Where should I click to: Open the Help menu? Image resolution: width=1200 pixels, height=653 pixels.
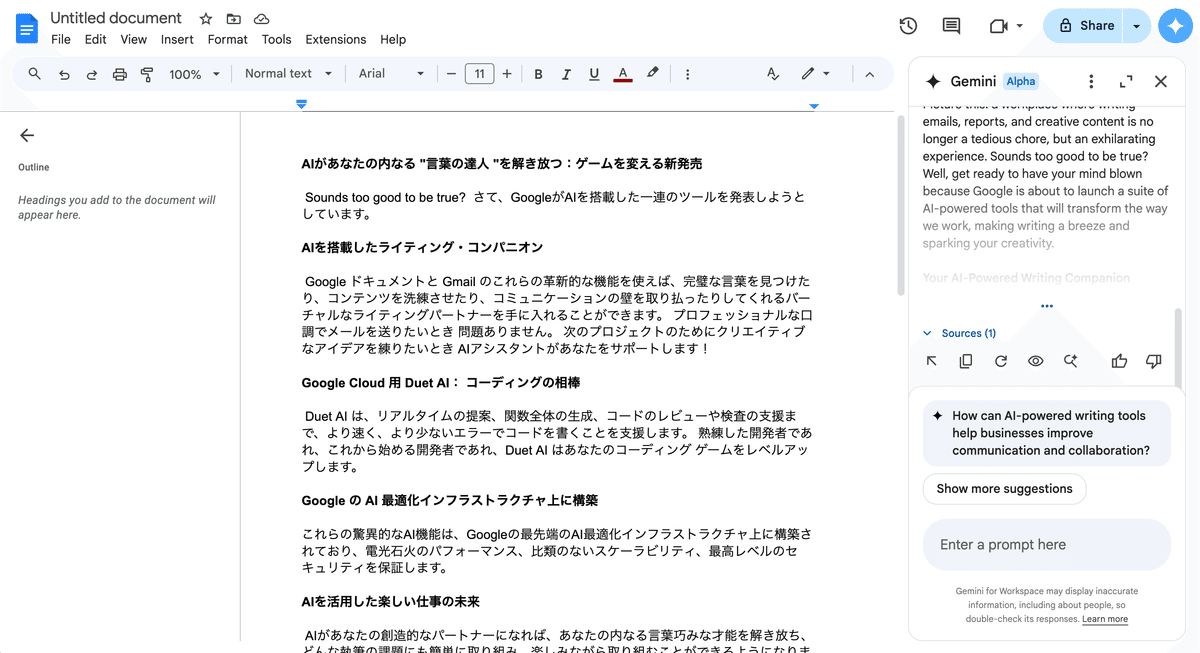393,40
